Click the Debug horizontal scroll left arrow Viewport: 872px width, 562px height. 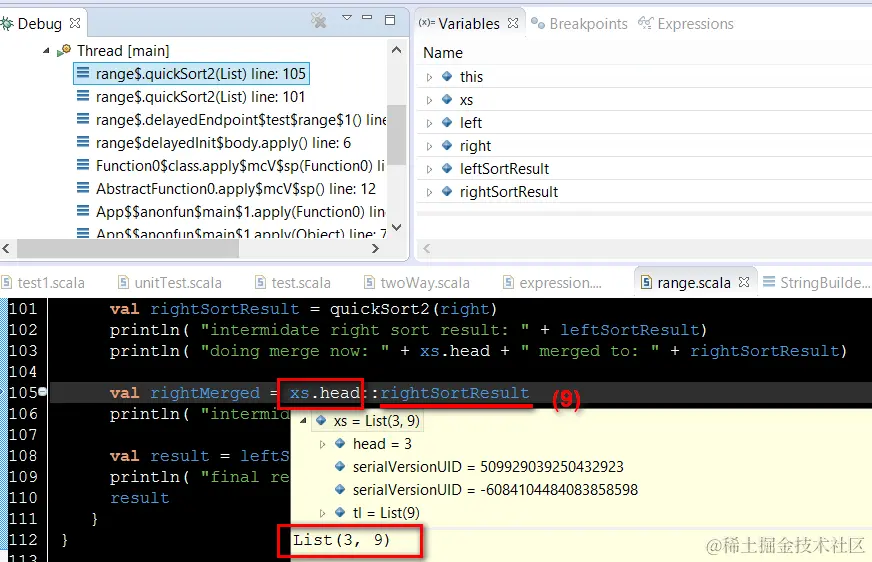[x=6, y=248]
